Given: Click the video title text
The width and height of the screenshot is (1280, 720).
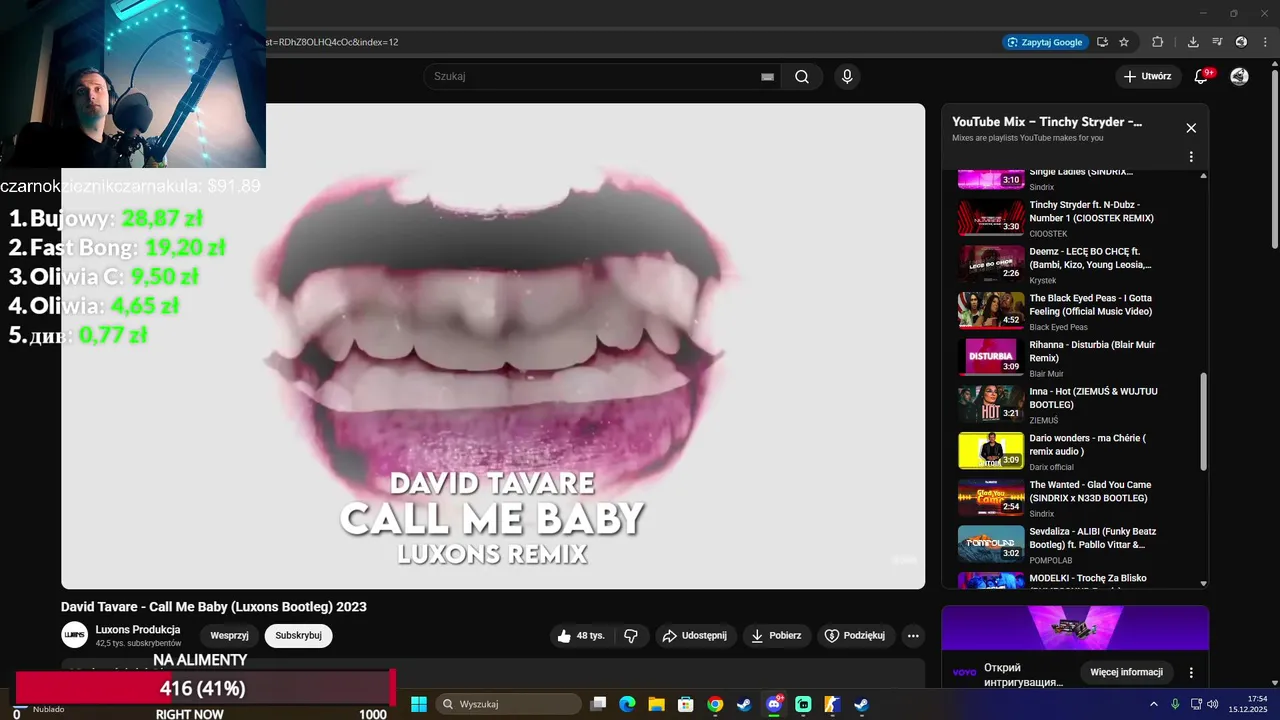Looking at the screenshot, I should pyautogui.click(x=214, y=607).
